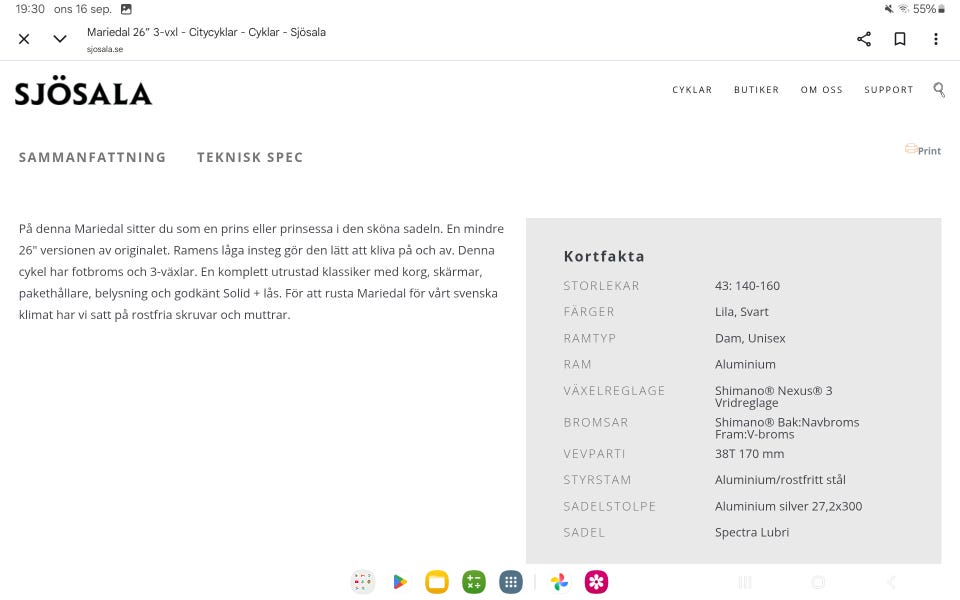
Task: Click the page title text in address bar
Action: [206, 32]
